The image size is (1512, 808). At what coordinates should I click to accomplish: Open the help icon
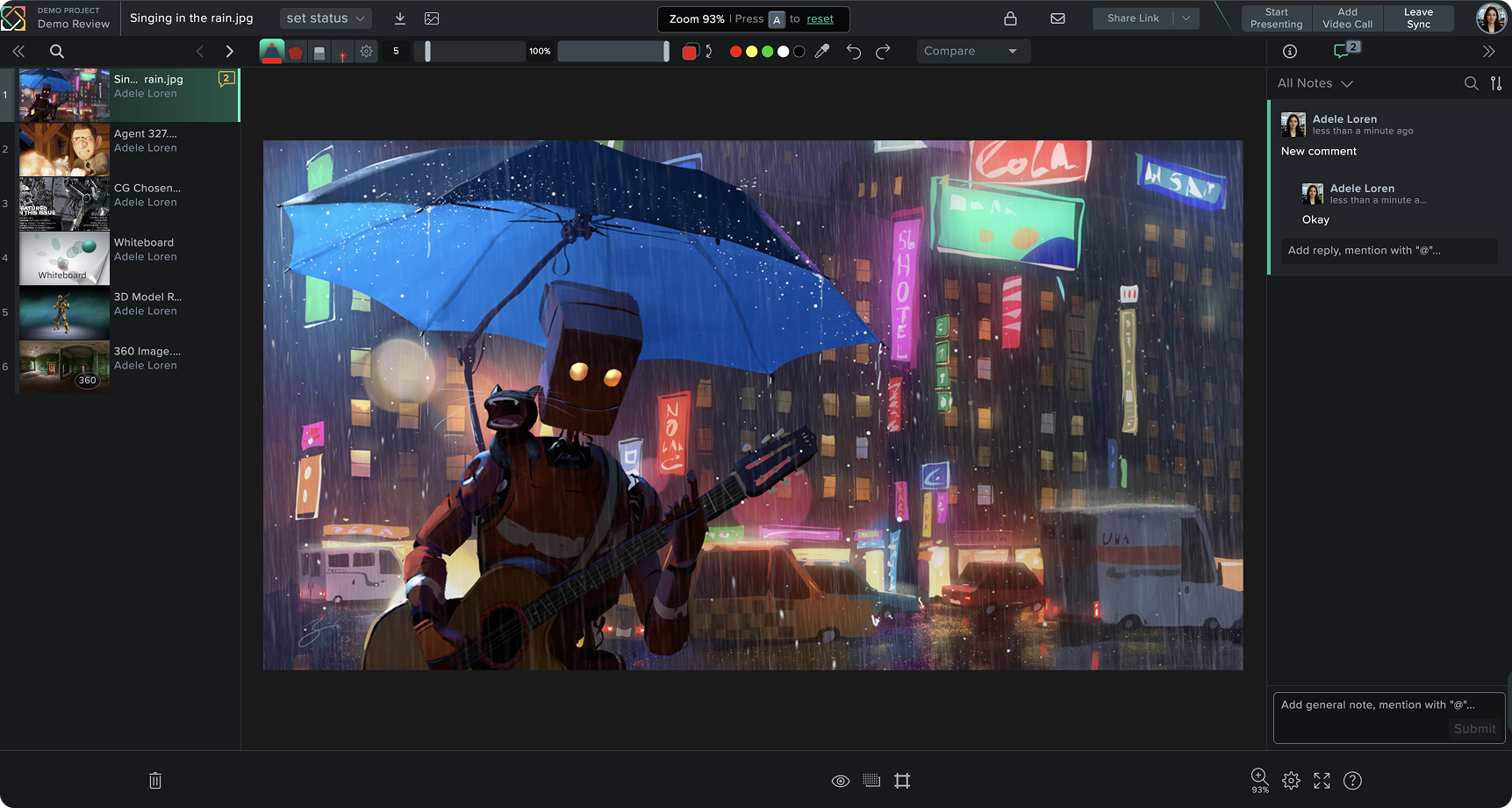pos(1352,780)
